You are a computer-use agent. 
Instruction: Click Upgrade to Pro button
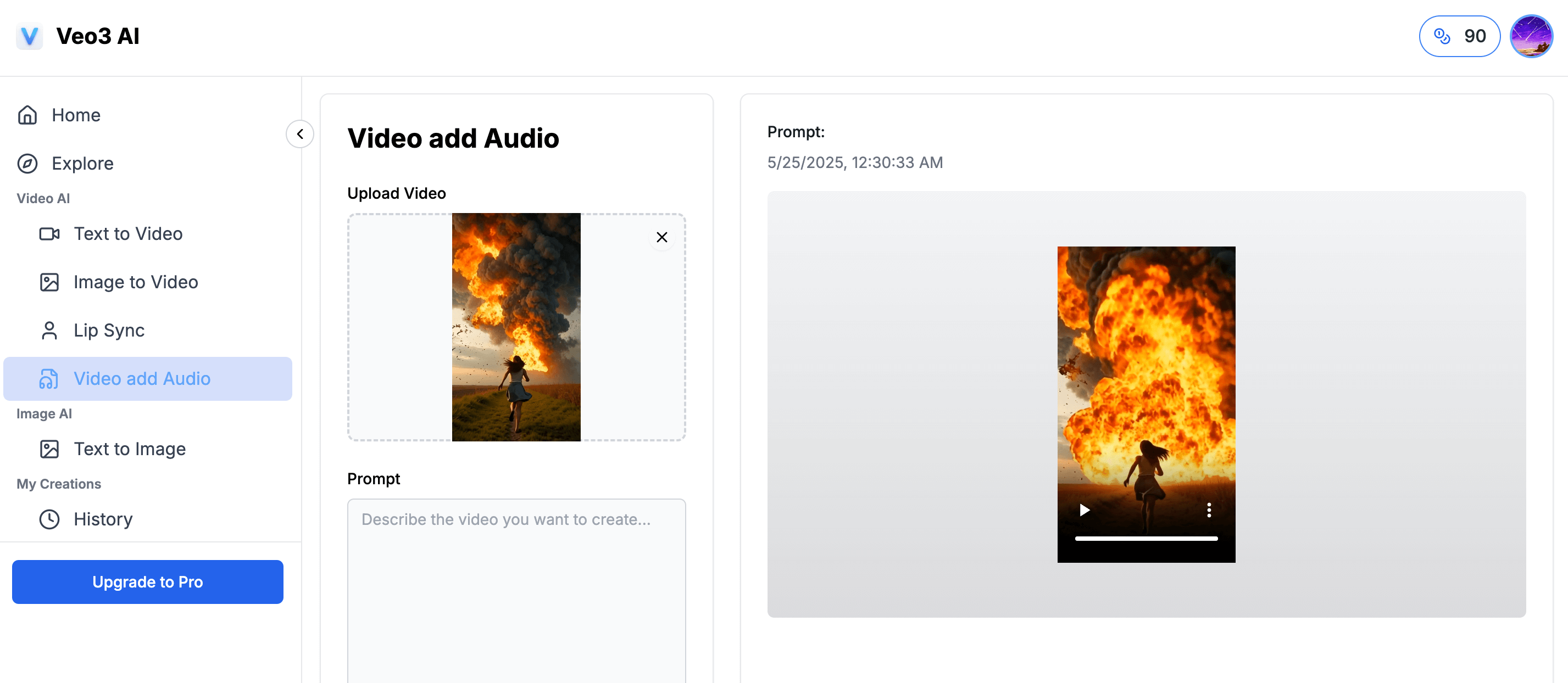tap(148, 582)
